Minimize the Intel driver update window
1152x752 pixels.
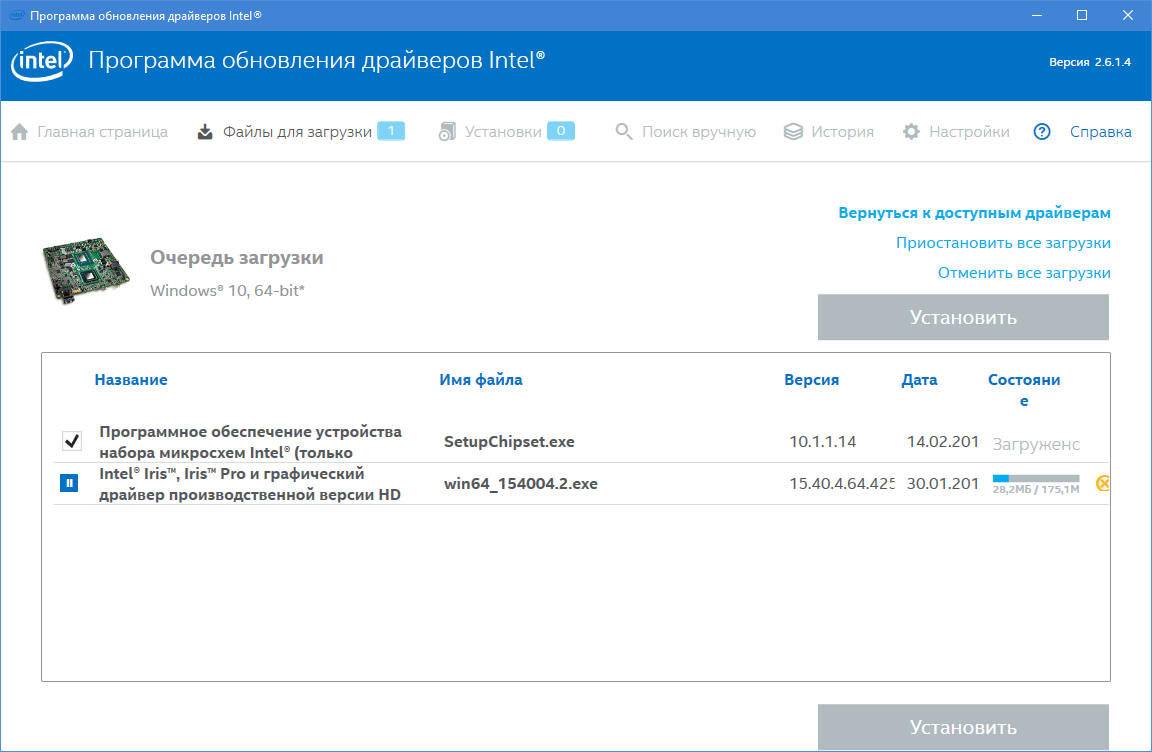click(1037, 15)
